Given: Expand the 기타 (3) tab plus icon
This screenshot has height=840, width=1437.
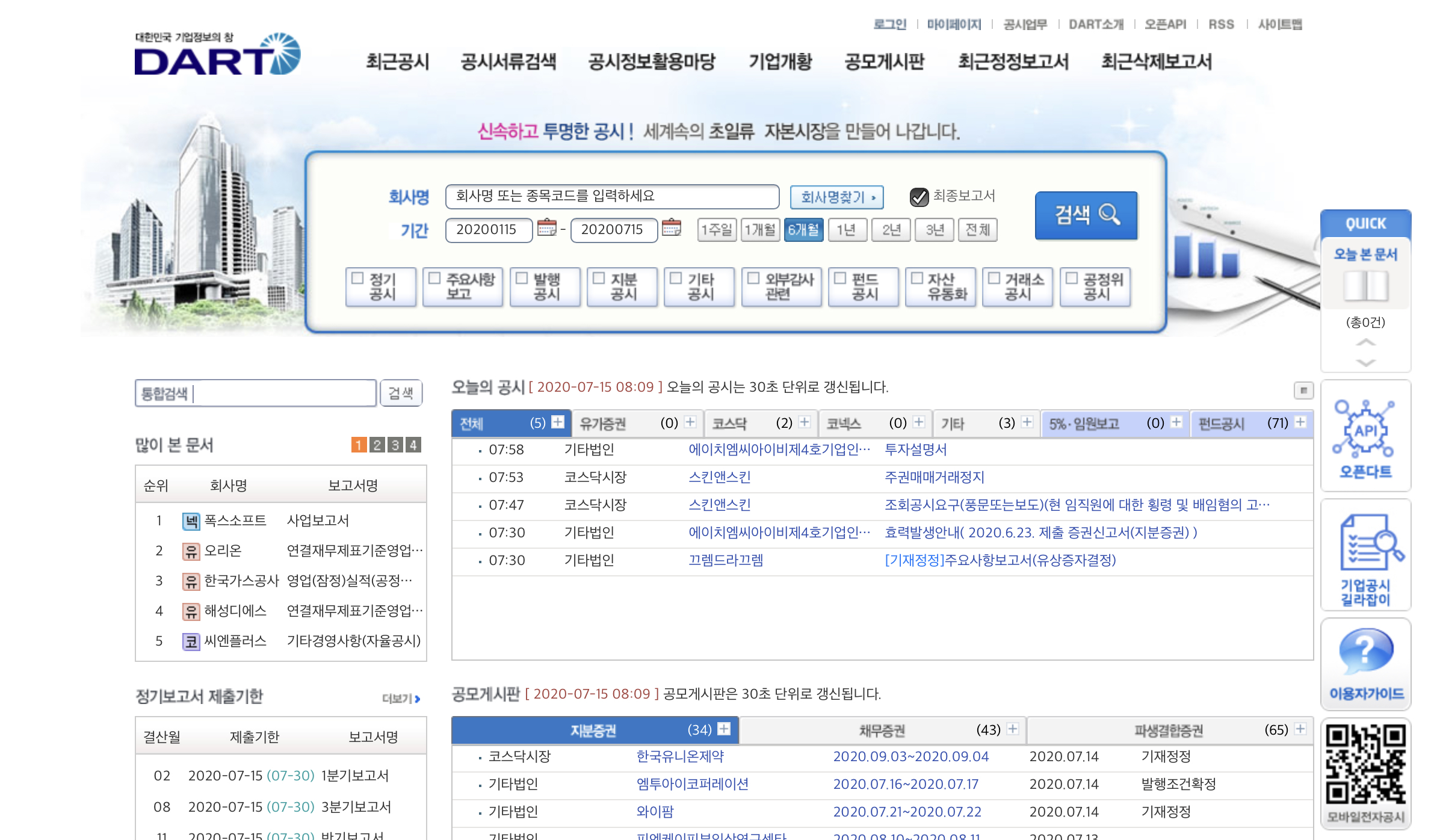Looking at the screenshot, I should [x=1027, y=422].
